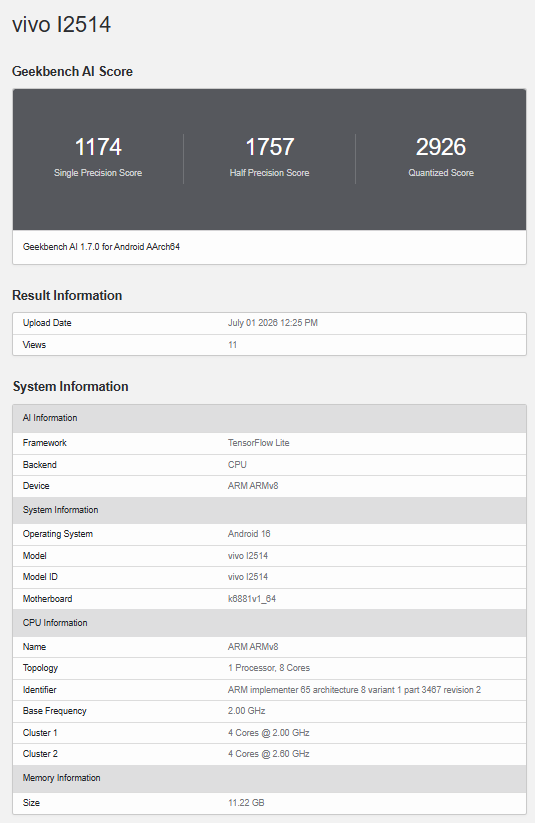
Task: Click the Identifier label
Action: tap(39, 690)
